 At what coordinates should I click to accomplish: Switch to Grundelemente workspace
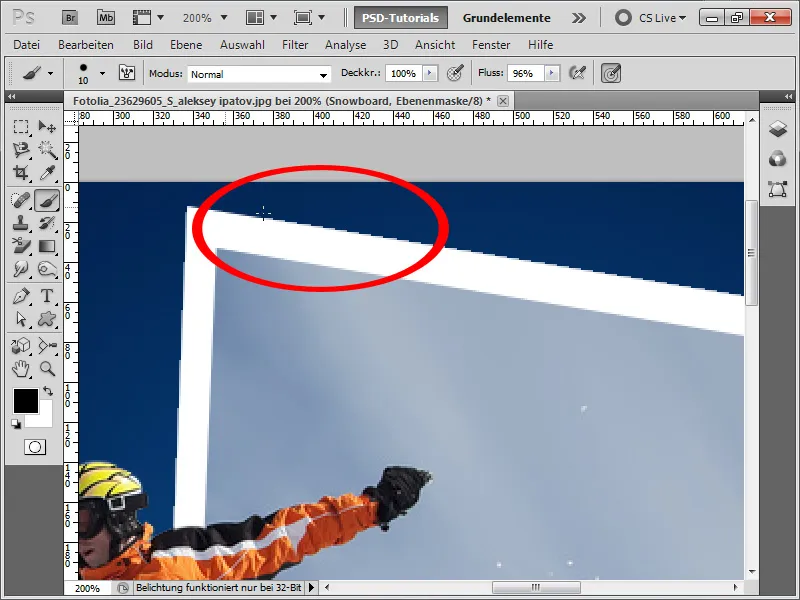coord(507,18)
